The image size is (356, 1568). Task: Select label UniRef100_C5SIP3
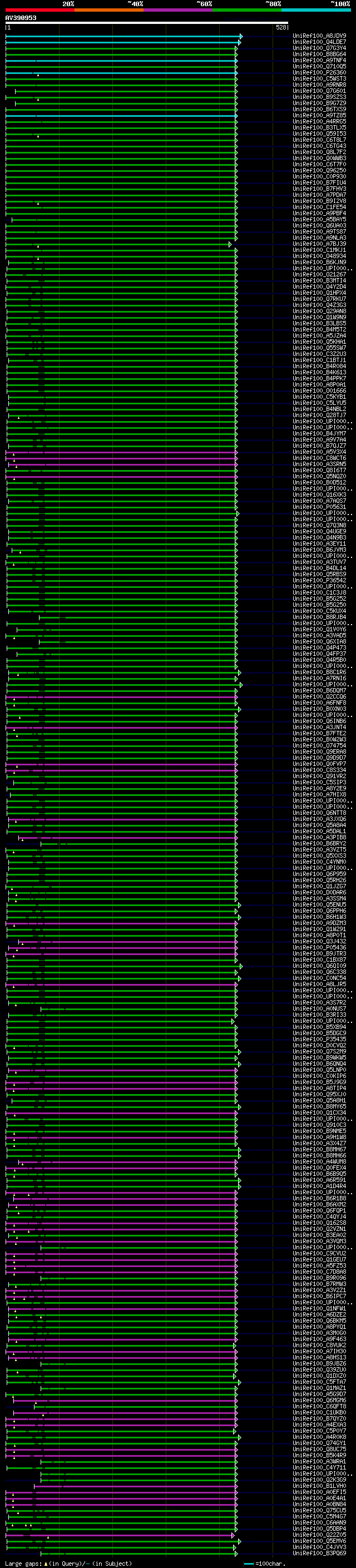319,783
